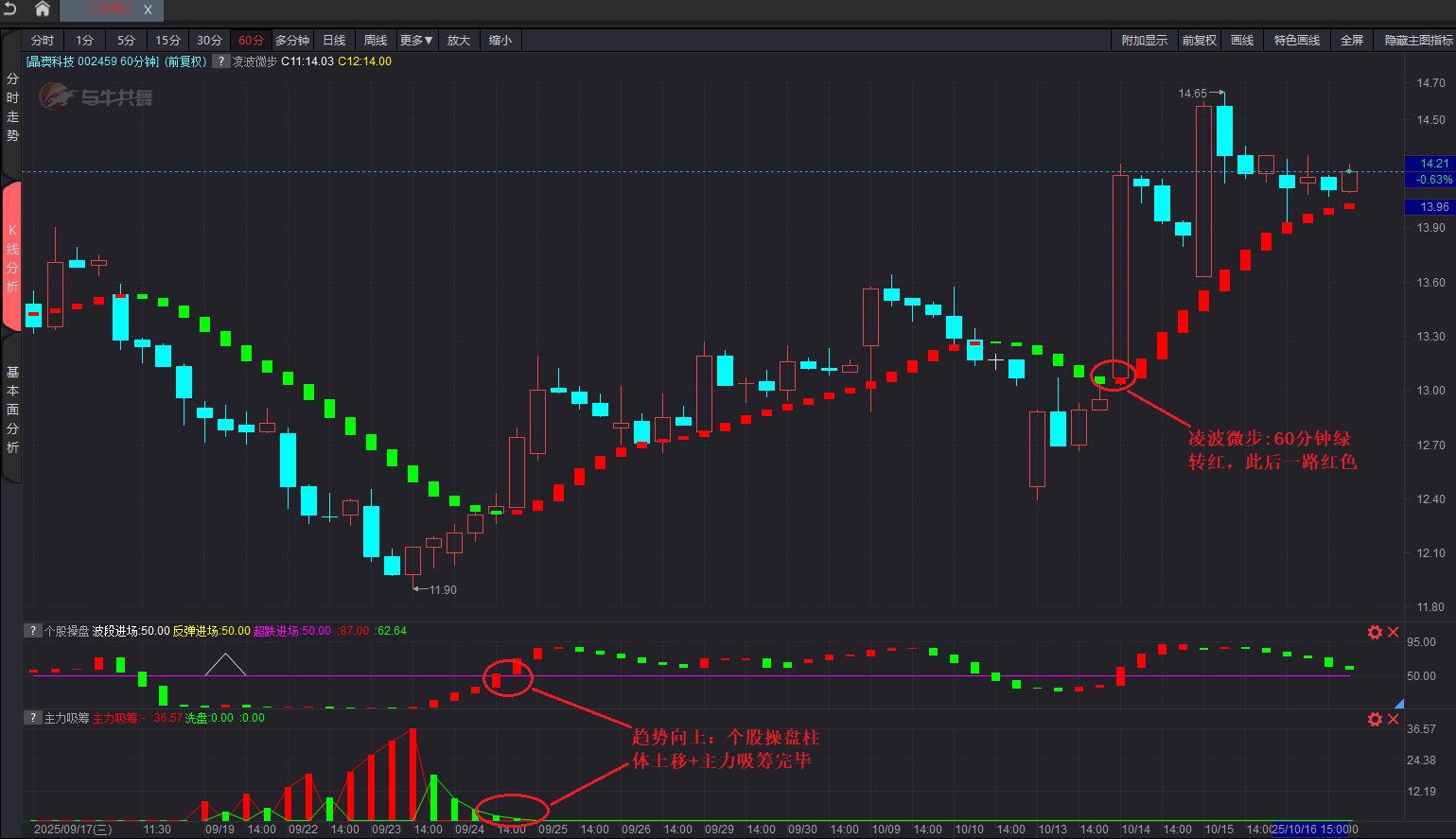
Task: Open help for 个股操盘 indicator
Action: click(x=33, y=631)
